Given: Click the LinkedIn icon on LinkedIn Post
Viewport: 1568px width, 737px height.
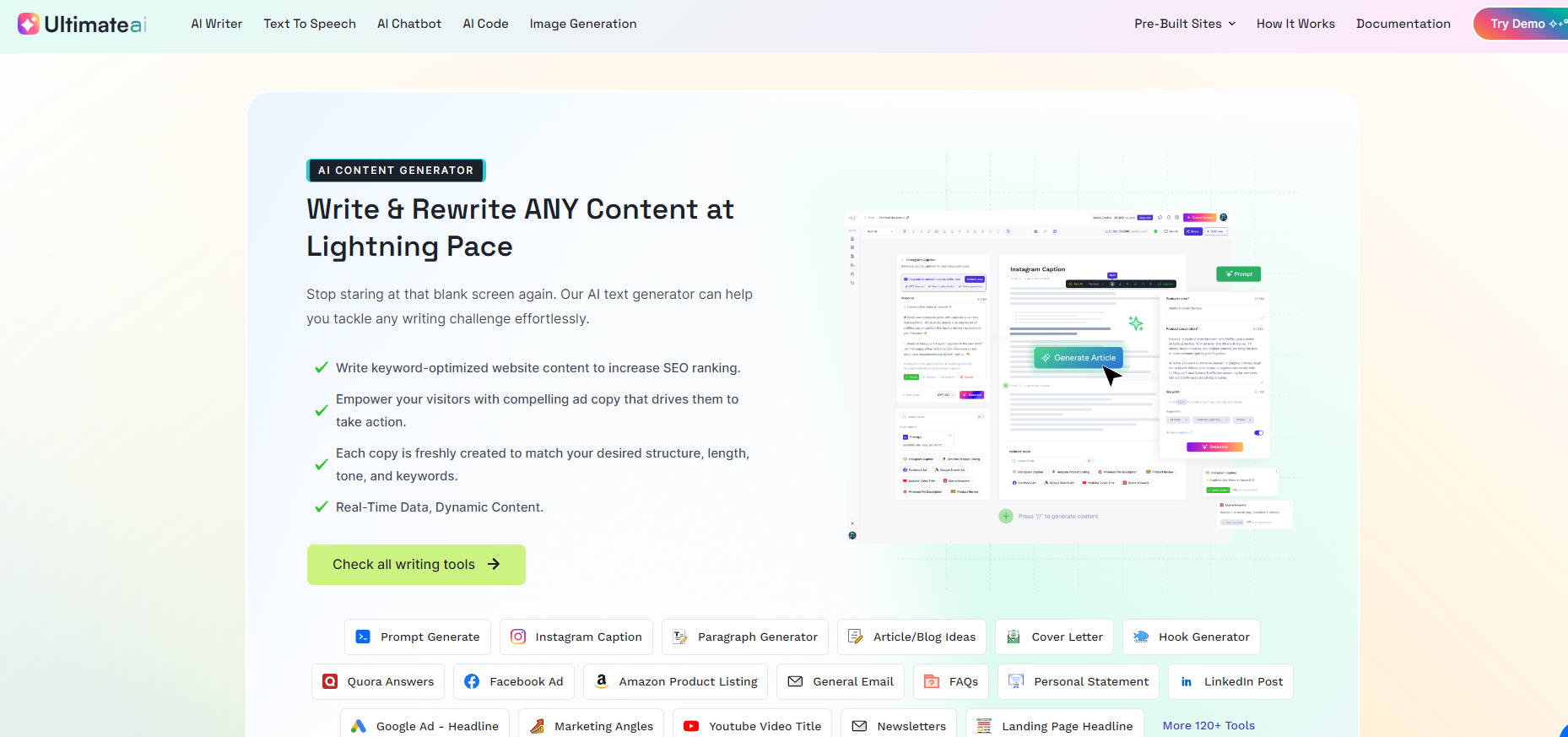Looking at the screenshot, I should (1187, 681).
